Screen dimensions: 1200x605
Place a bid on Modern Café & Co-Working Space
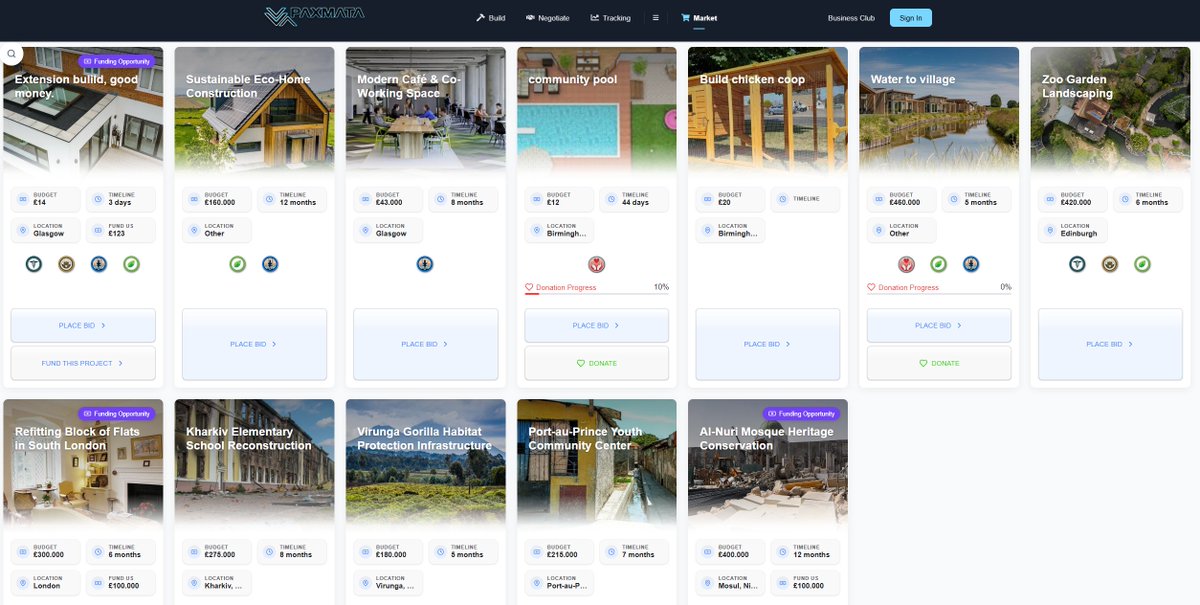(426, 344)
